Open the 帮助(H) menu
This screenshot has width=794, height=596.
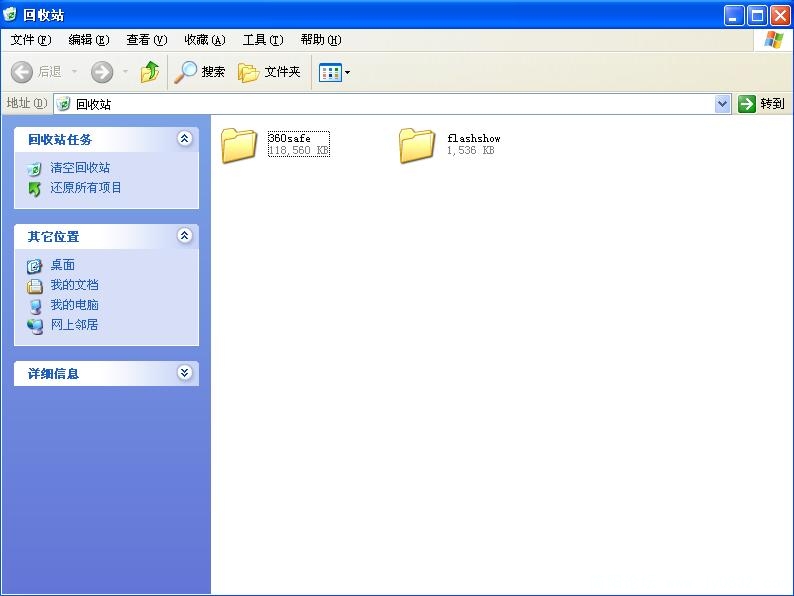tap(321, 39)
